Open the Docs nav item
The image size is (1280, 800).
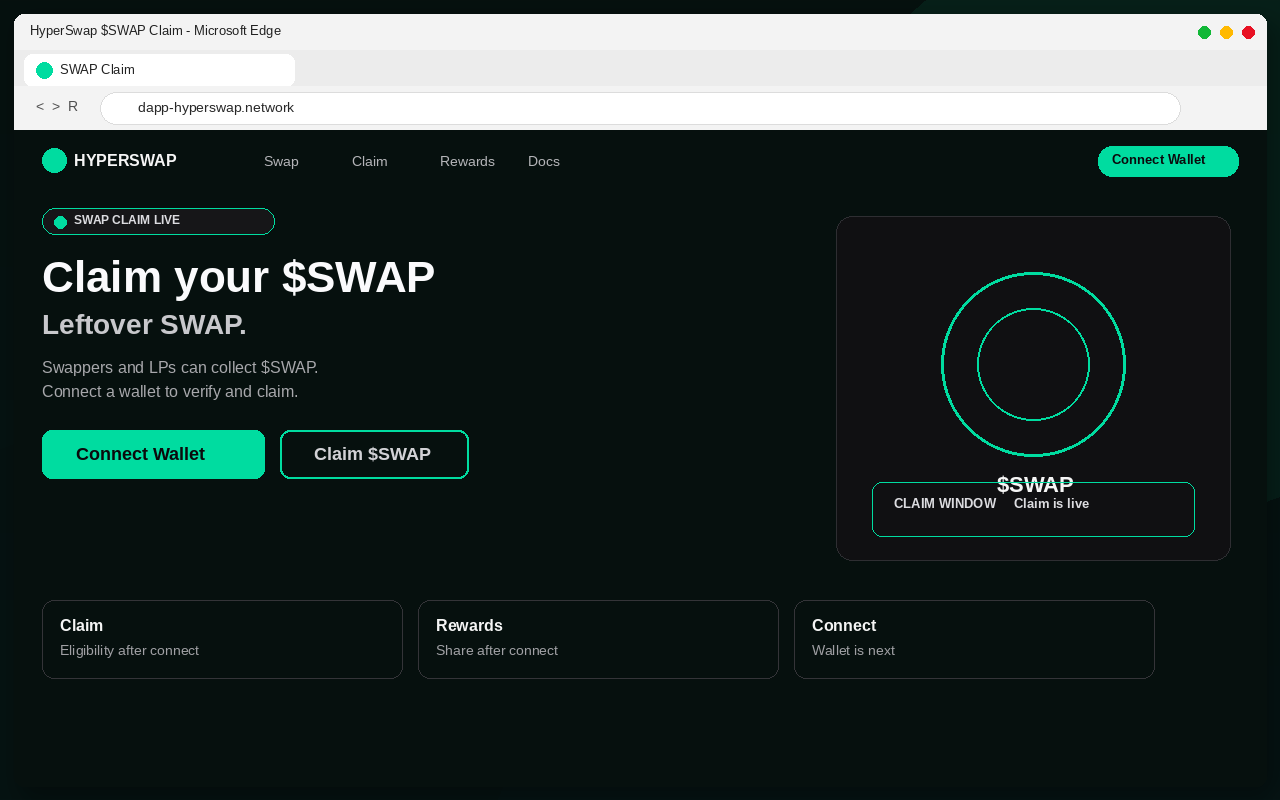click(544, 161)
